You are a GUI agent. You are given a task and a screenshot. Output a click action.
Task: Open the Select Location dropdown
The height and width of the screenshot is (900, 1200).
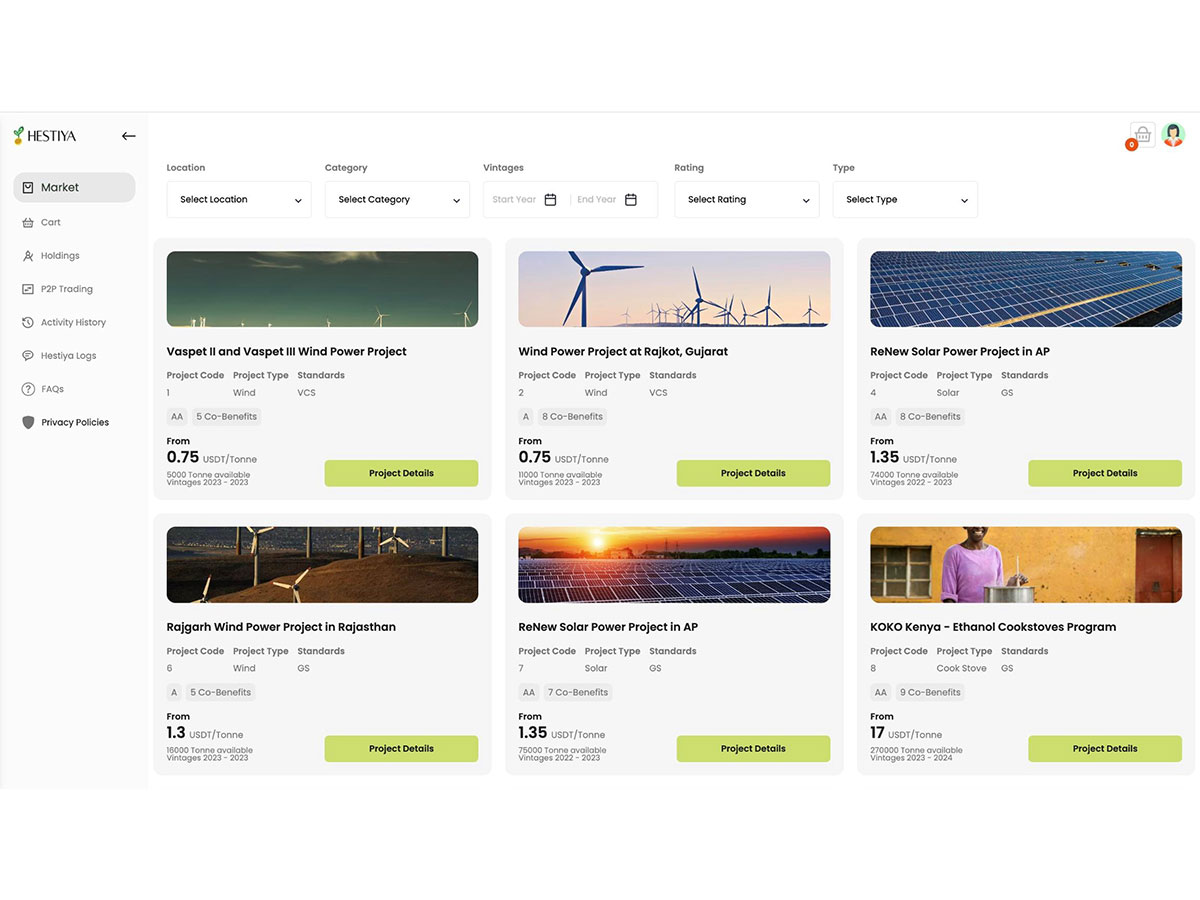point(238,199)
